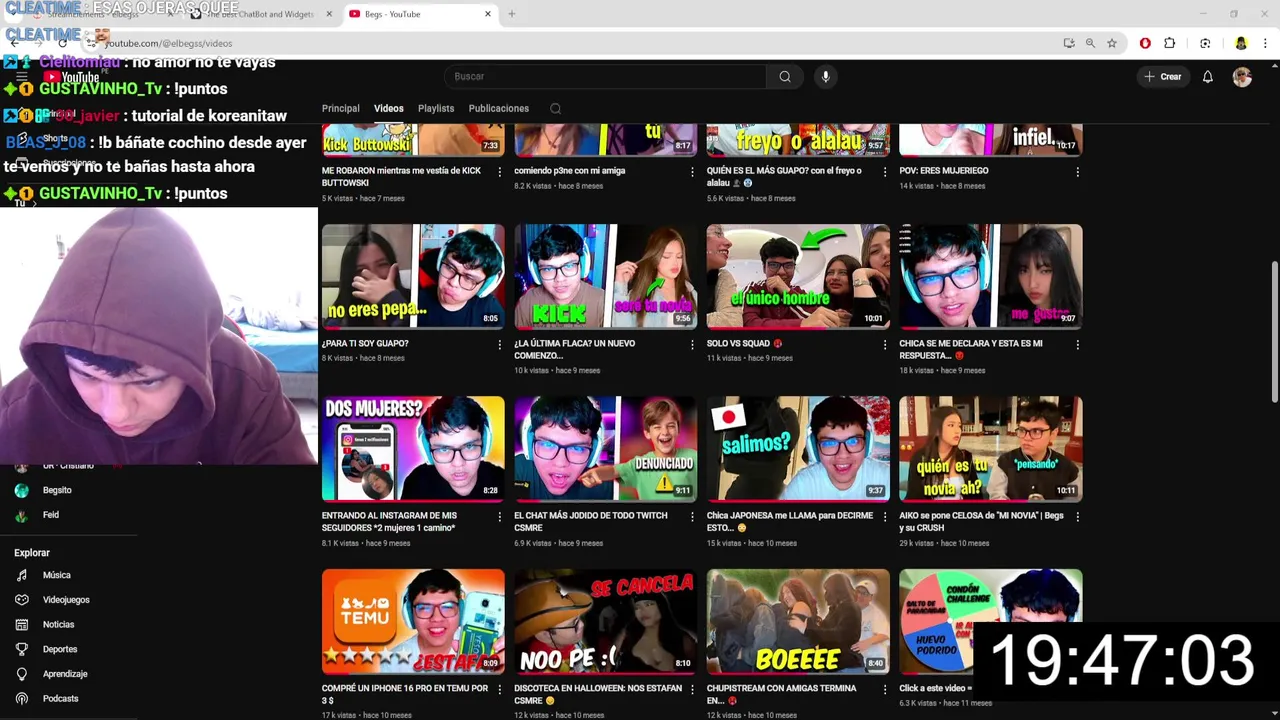Open Noticias in the Explorar sidebar
Screen dimensions: 1280x720
pos(58,624)
